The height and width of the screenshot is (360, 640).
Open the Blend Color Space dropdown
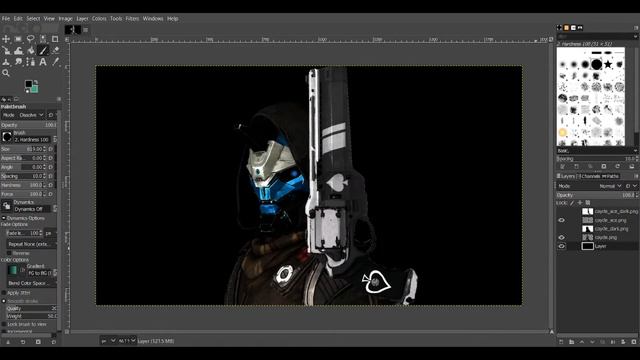pos(31,283)
